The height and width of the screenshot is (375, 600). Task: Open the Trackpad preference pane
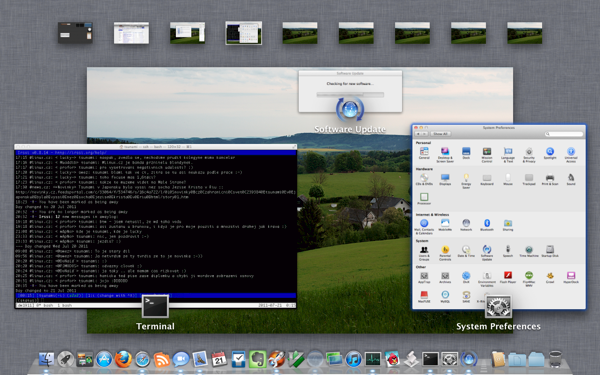[529, 179]
